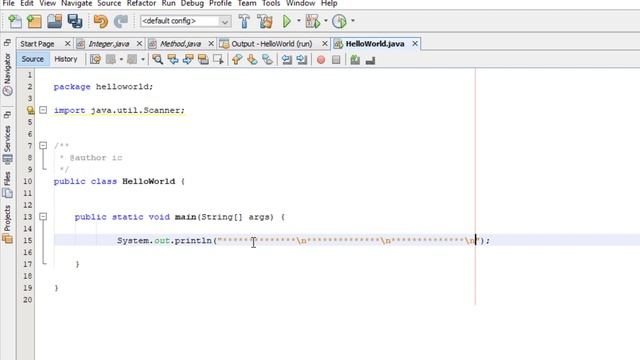This screenshot has width=640, height=360.
Task: Click the Previous Bookmark icon
Action: 237,60
